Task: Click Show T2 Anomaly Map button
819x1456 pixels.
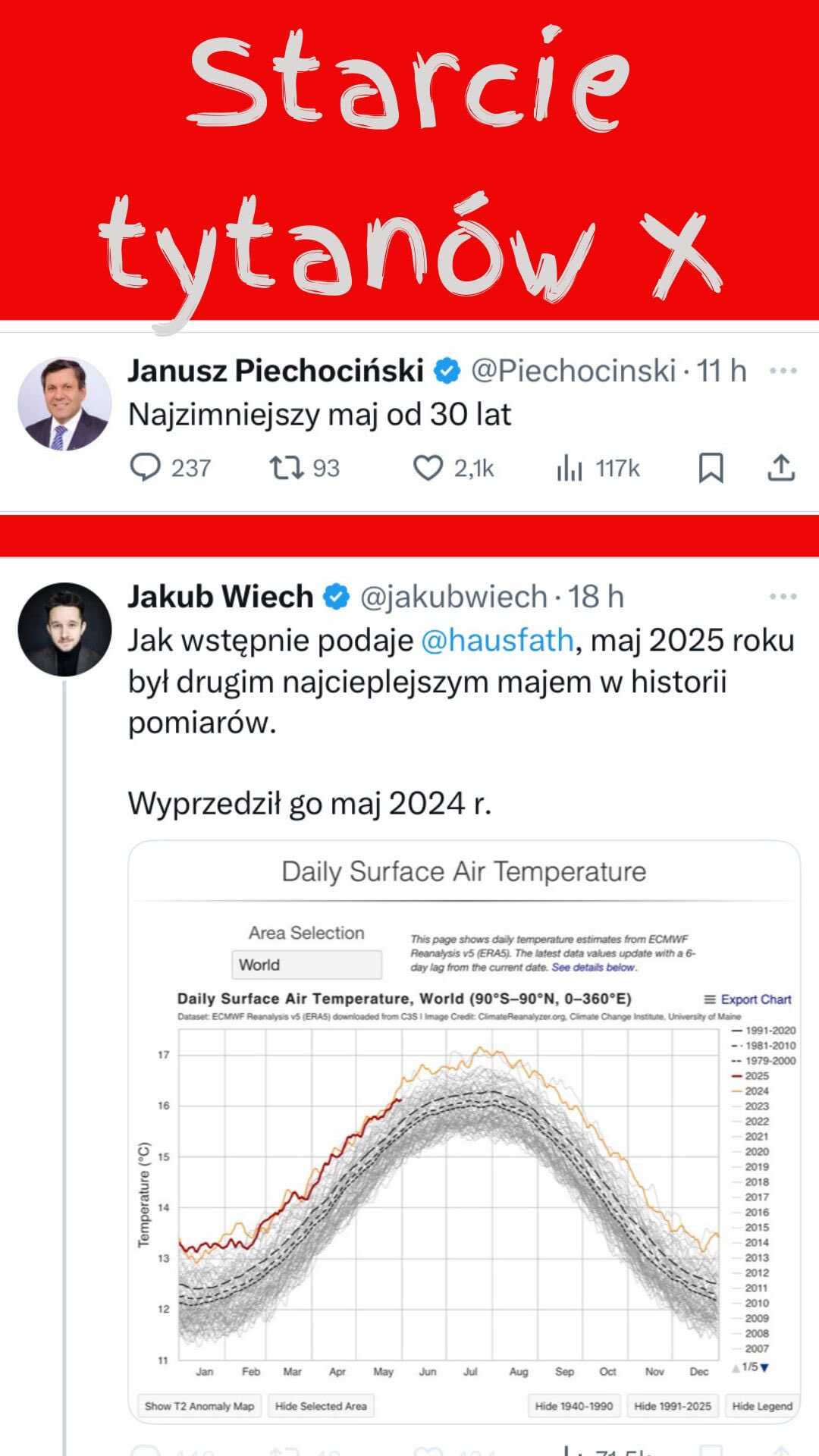Action: click(x=199, y=1405)
